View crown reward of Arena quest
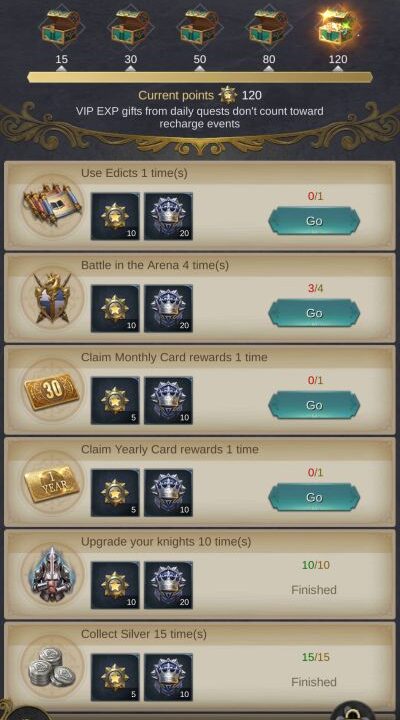 (169, 309)
